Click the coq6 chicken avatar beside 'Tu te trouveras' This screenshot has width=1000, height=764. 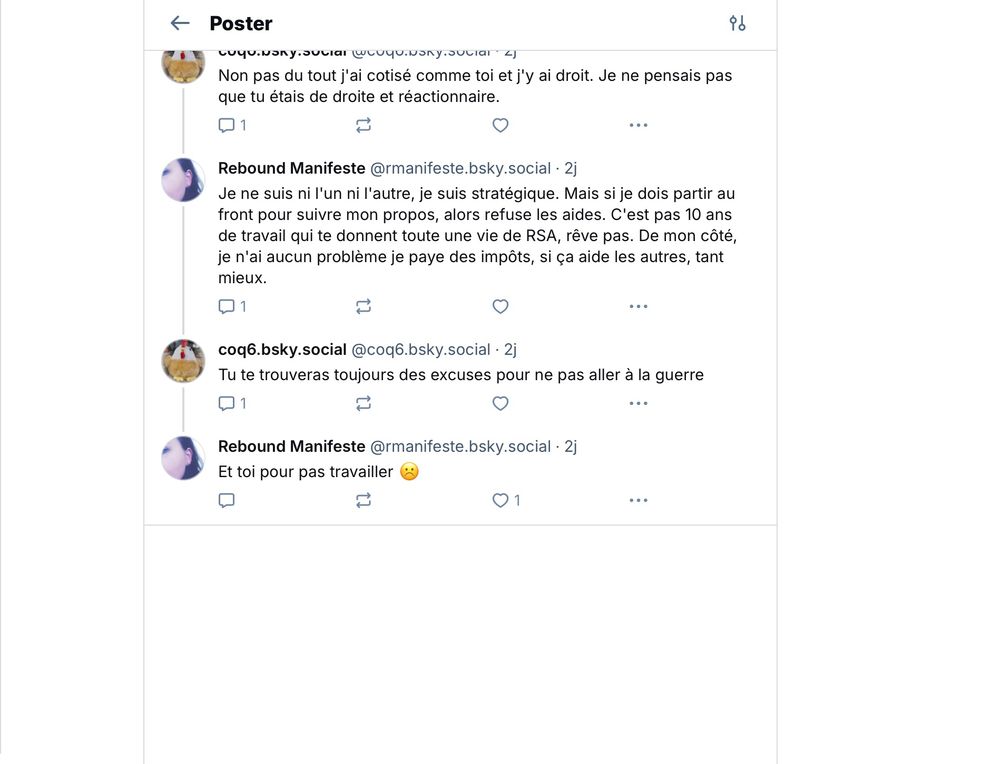point(183,361)
